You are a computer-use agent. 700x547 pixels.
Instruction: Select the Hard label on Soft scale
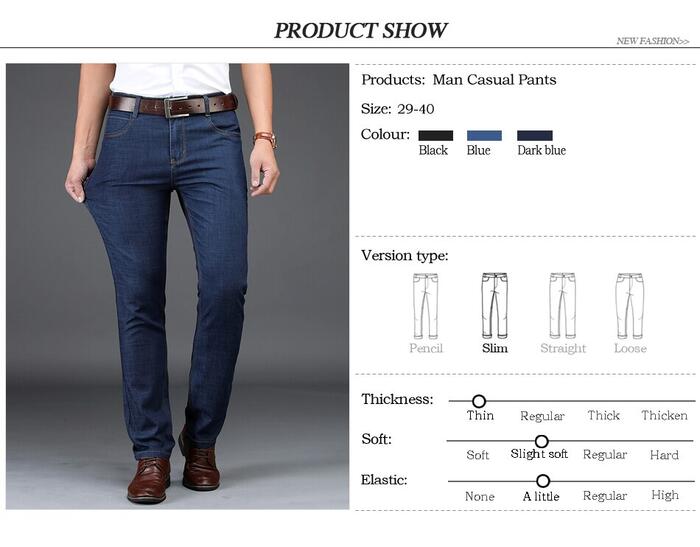pos(664,455)
